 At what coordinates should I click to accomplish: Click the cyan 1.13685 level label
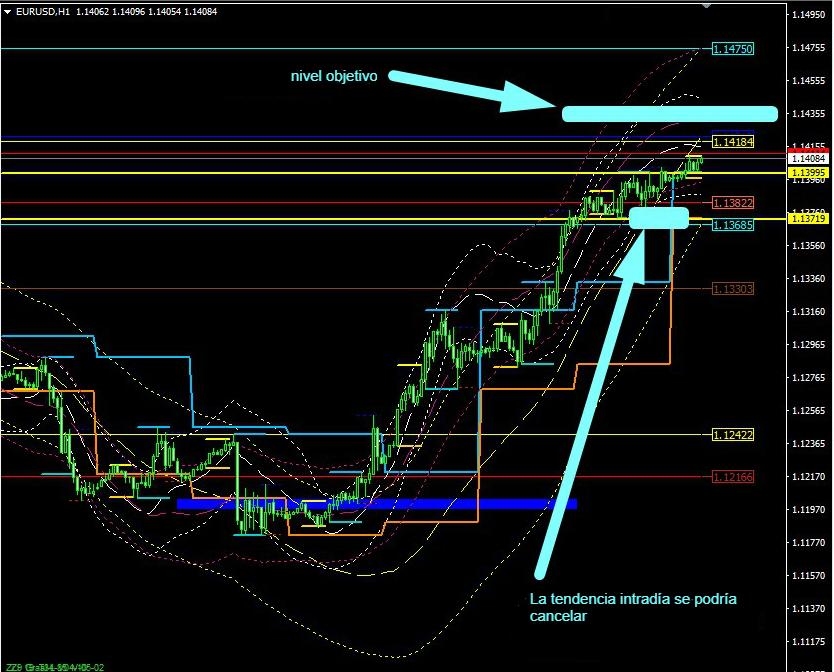(733, 225)
